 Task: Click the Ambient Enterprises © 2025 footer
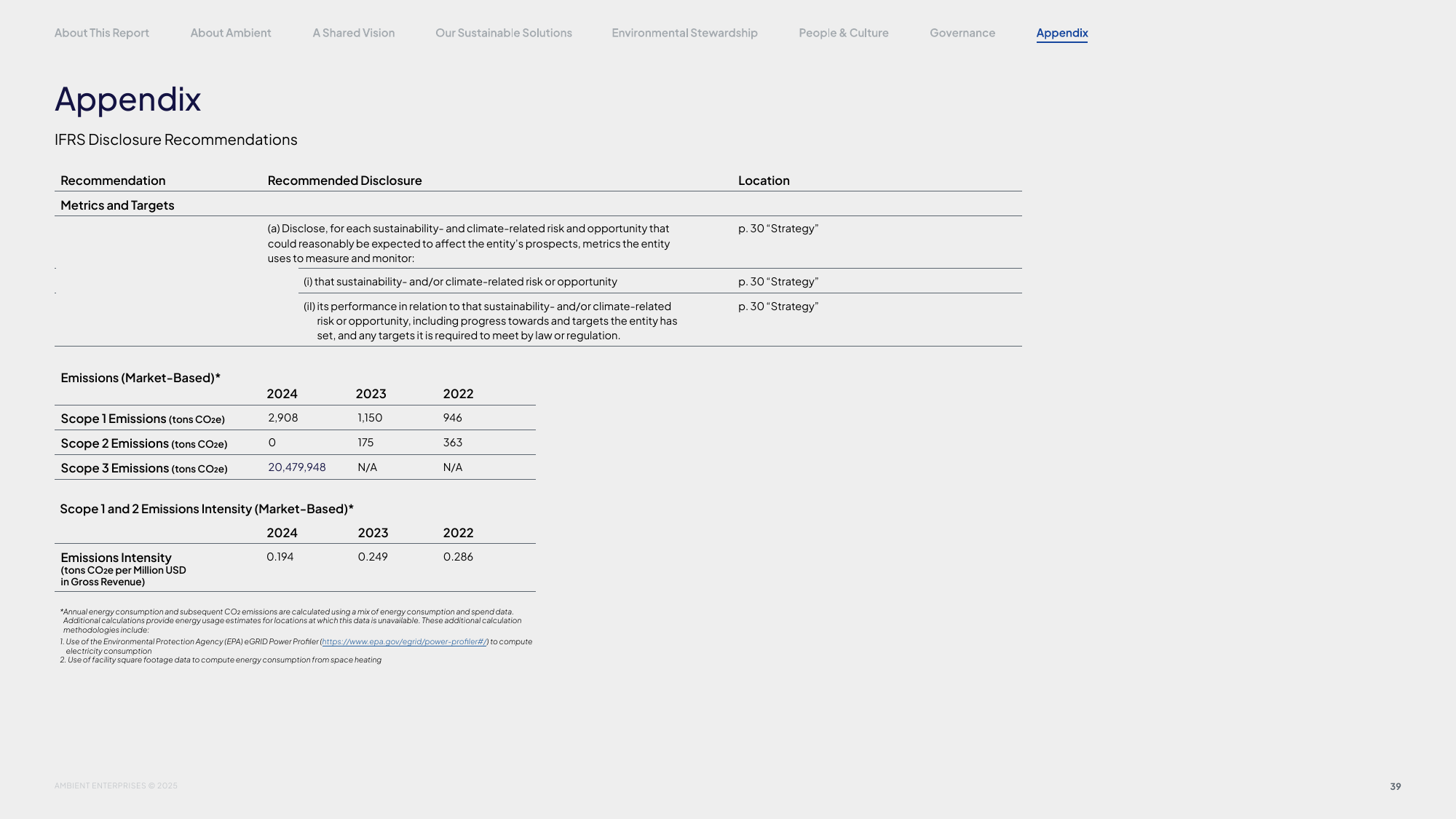pyautogui.click(x=116, y=786)
